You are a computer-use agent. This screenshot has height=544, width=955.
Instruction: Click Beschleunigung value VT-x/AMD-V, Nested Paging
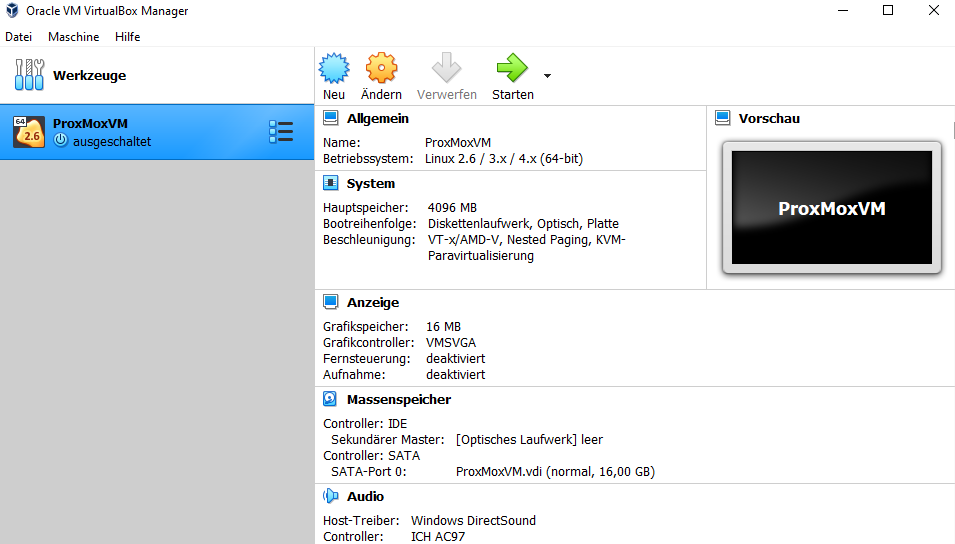526,247
